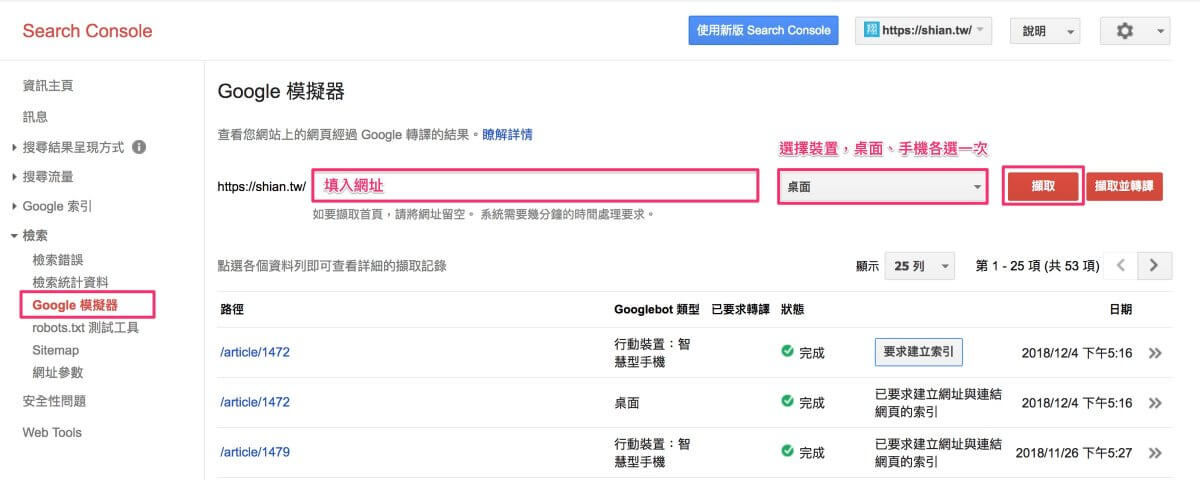
Task: Open the 瞭解詳情 link
Action: tap(507, 134)
